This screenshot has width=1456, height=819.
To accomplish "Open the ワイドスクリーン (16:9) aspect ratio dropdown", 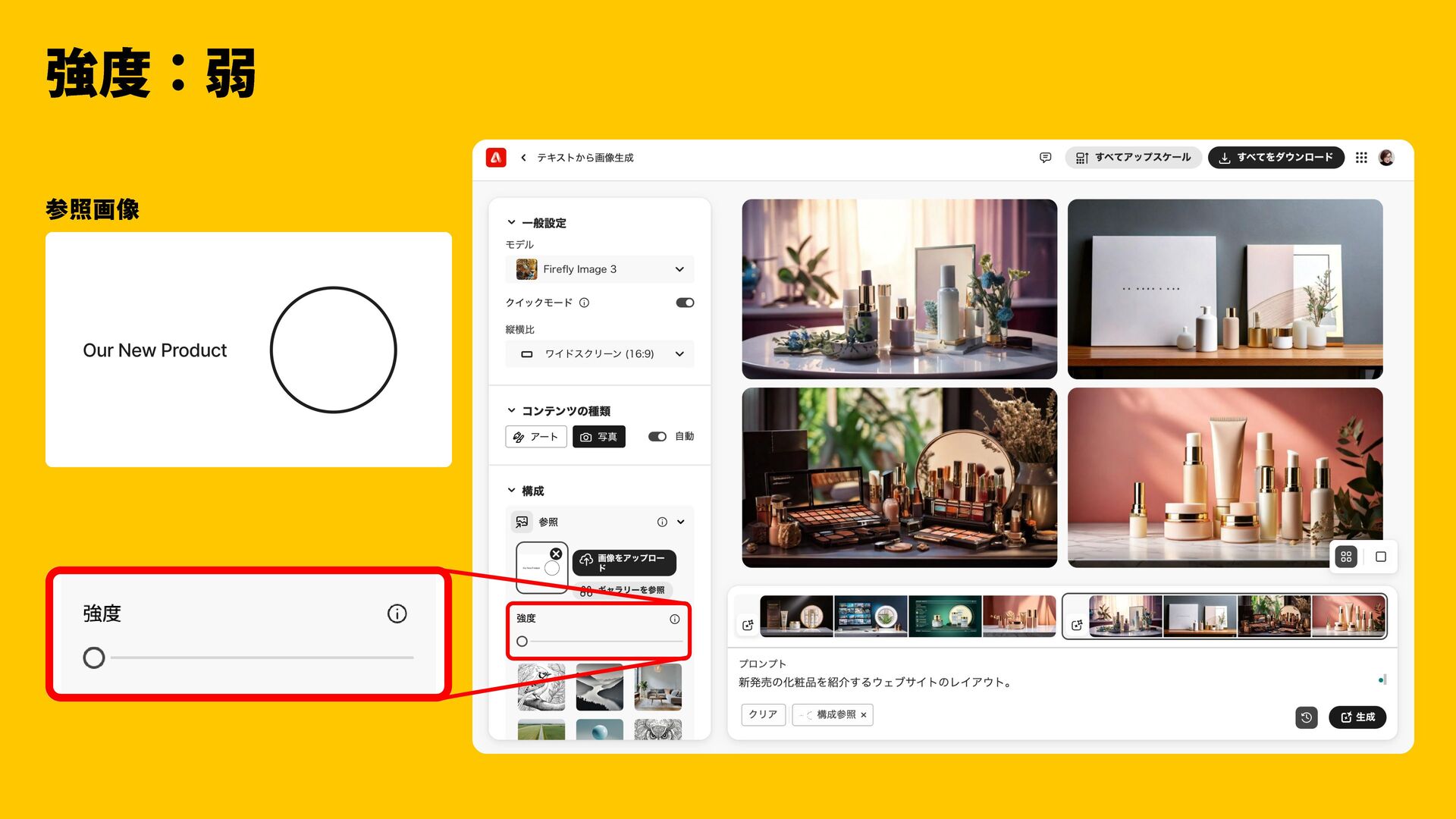I will (x=599, y=354).
